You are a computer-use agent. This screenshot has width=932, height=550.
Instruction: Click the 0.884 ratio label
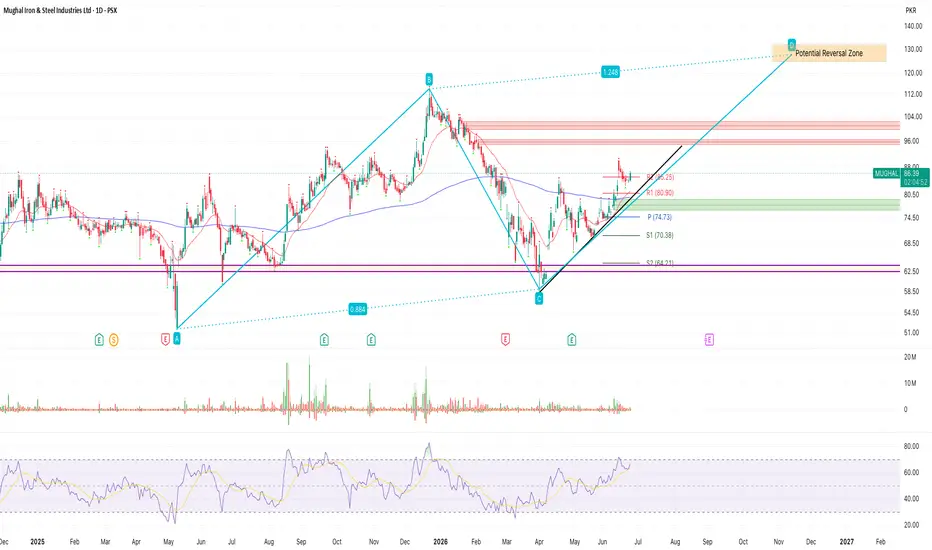[357, 309]
